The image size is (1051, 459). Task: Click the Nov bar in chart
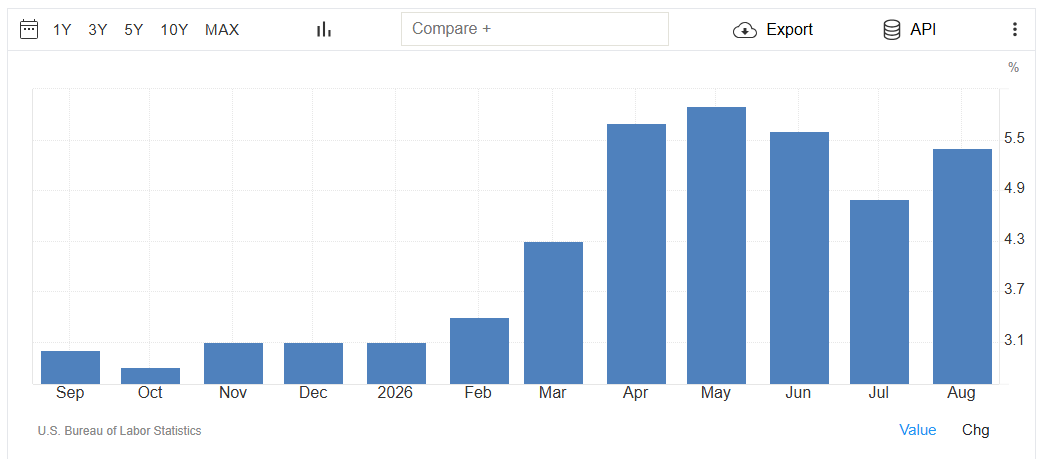233,363
